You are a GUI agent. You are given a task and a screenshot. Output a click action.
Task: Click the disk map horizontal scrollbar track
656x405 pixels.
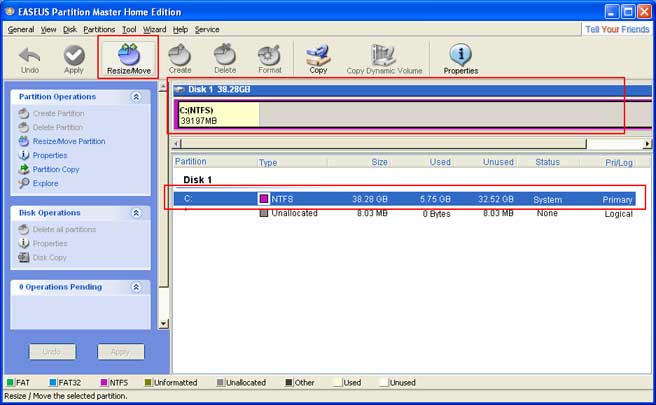[615, 144]
